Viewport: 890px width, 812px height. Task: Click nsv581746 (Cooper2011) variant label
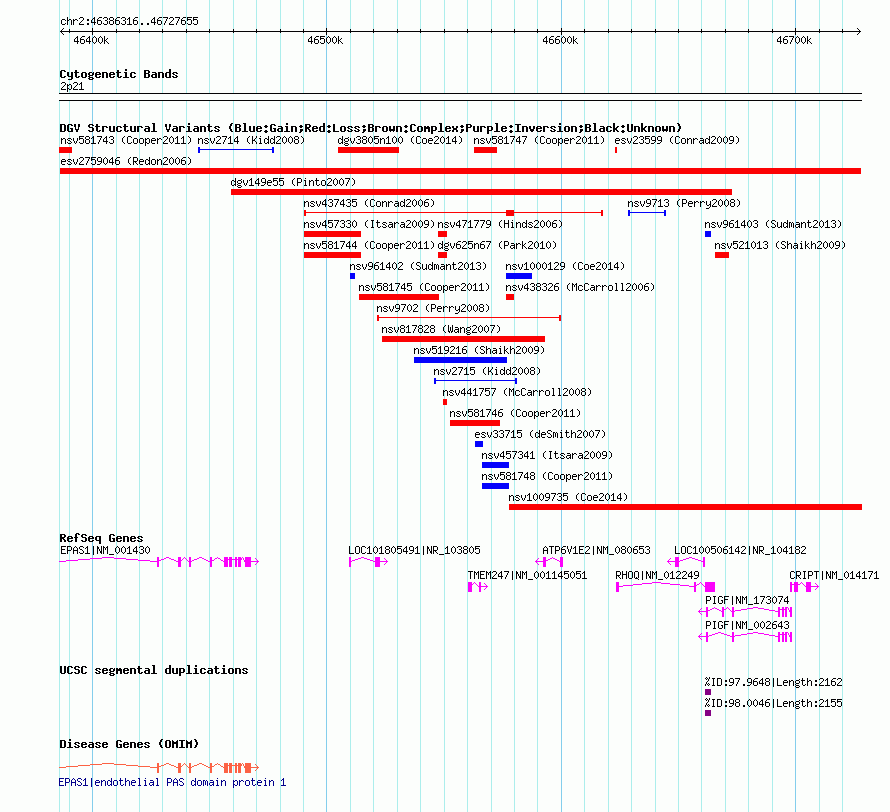[x=515, y=413]
